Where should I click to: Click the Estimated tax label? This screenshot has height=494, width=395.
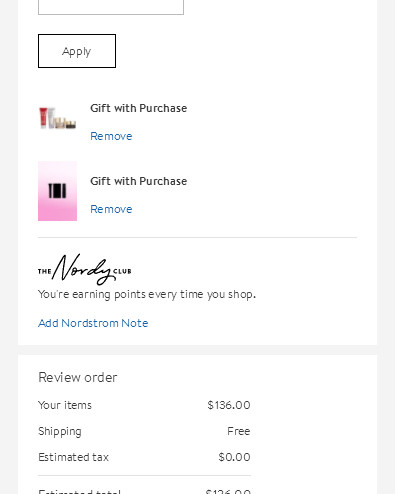pyautogui.click(x=73, y=457)
